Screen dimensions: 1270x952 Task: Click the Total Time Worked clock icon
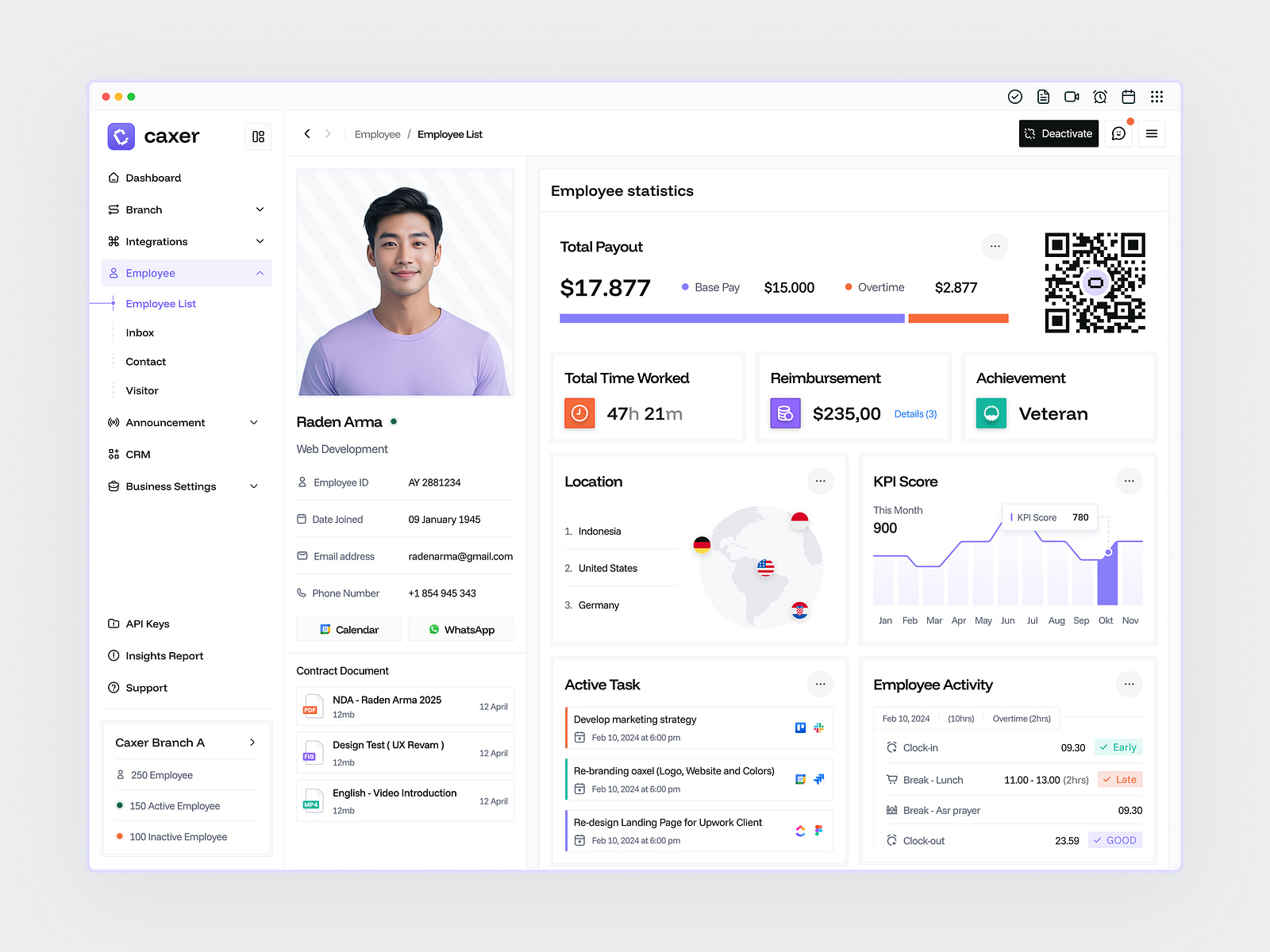coord(579,413)
